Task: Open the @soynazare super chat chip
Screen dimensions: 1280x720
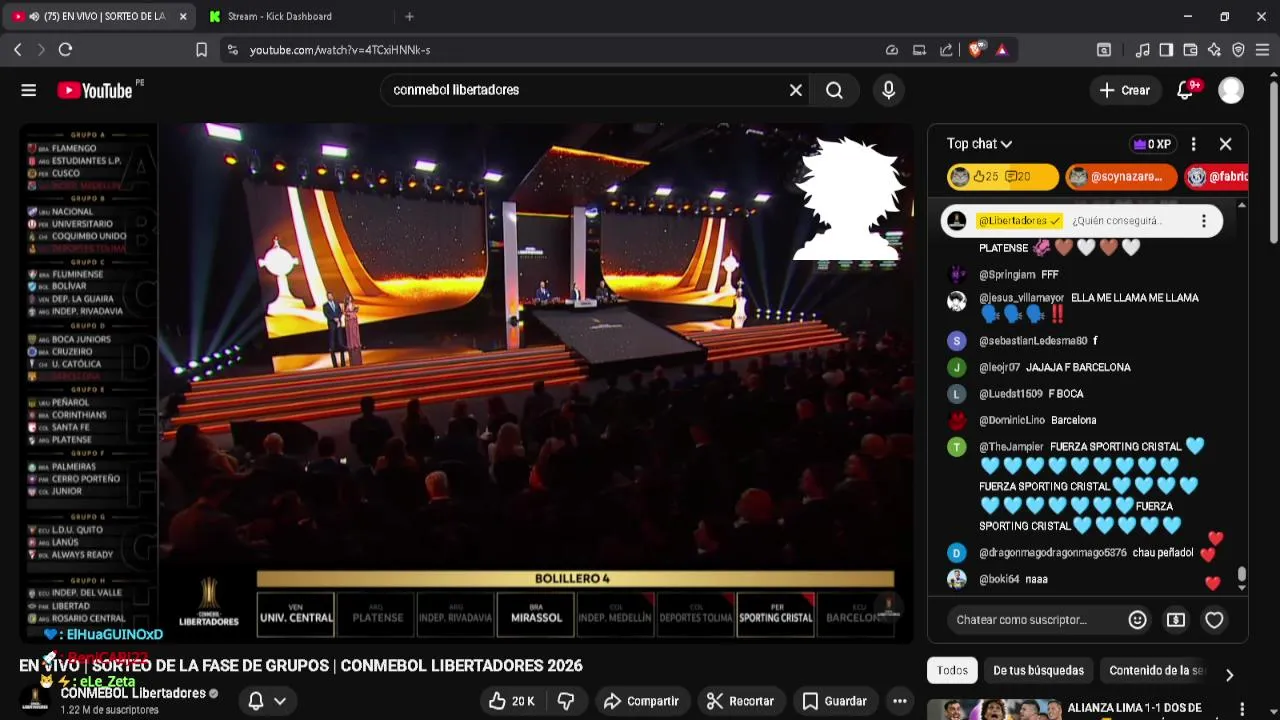Action: 1122,177
